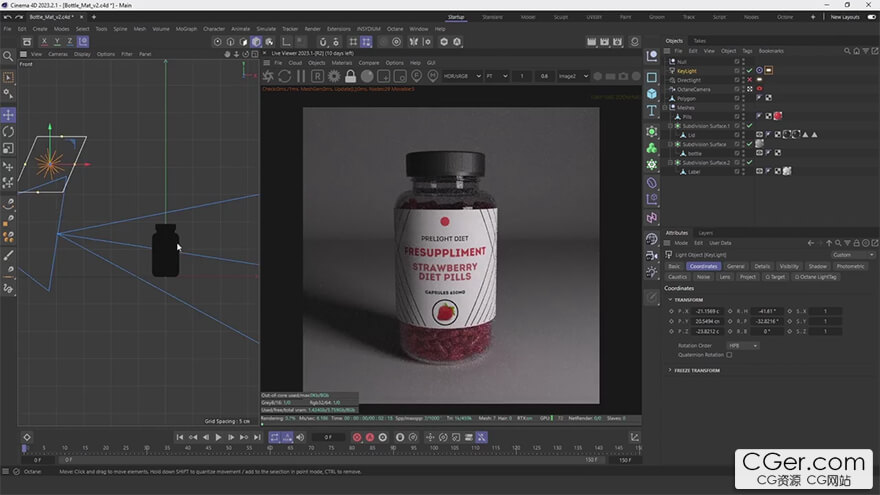Toggle Z axis lock

click(x=70, y=42)
